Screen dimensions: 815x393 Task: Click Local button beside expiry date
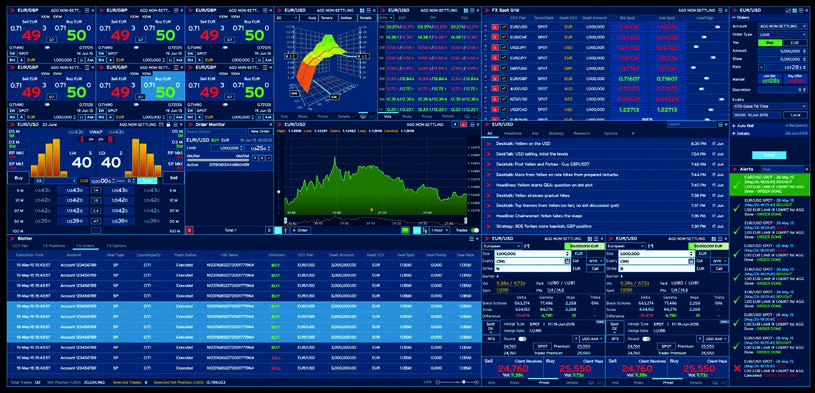[795, 114]
